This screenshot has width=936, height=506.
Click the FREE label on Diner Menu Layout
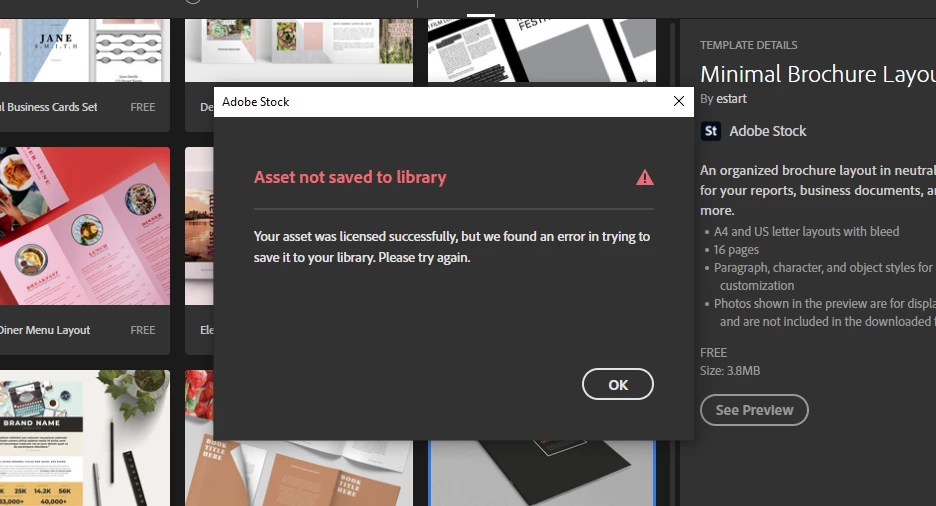pos(143,330)
